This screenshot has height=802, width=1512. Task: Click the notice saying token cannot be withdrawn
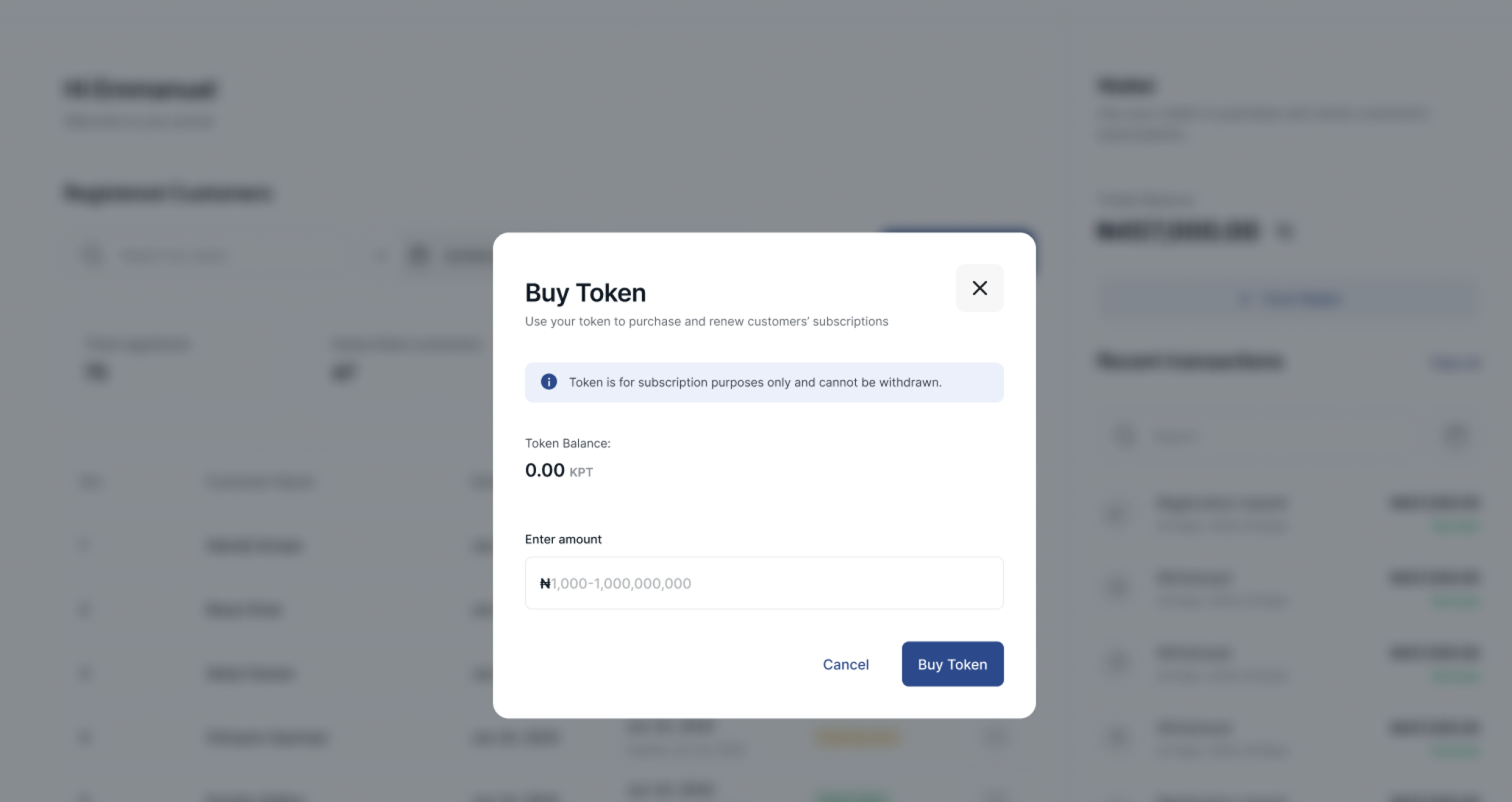tap(764, 382)
